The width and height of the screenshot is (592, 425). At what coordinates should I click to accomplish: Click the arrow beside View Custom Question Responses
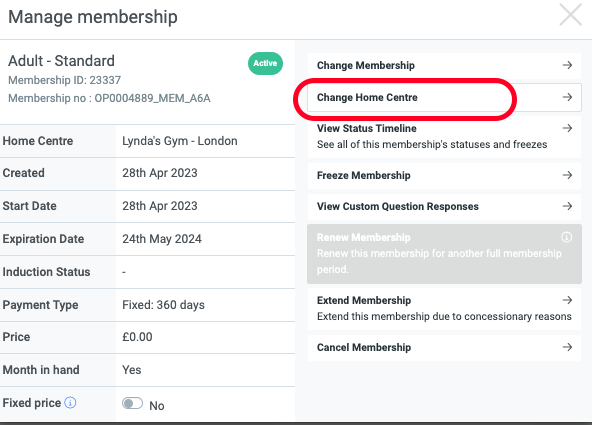(x=567, y=206)
